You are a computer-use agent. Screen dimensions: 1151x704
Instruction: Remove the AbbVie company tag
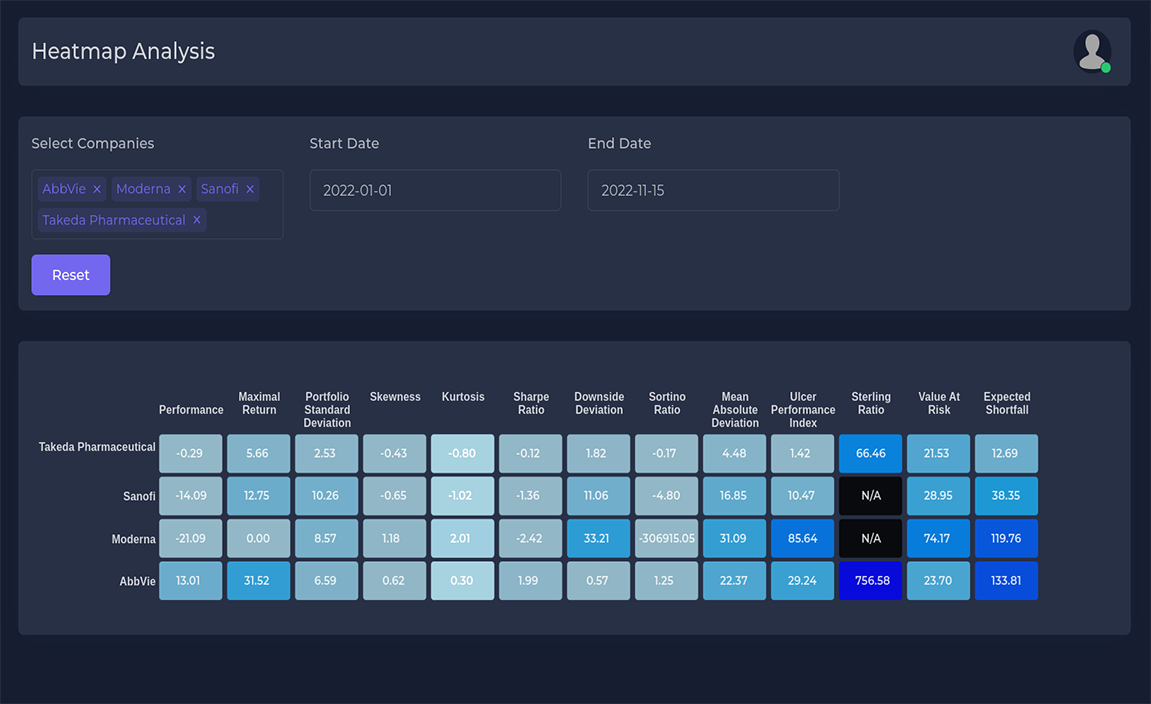click(x=97, y=189)
